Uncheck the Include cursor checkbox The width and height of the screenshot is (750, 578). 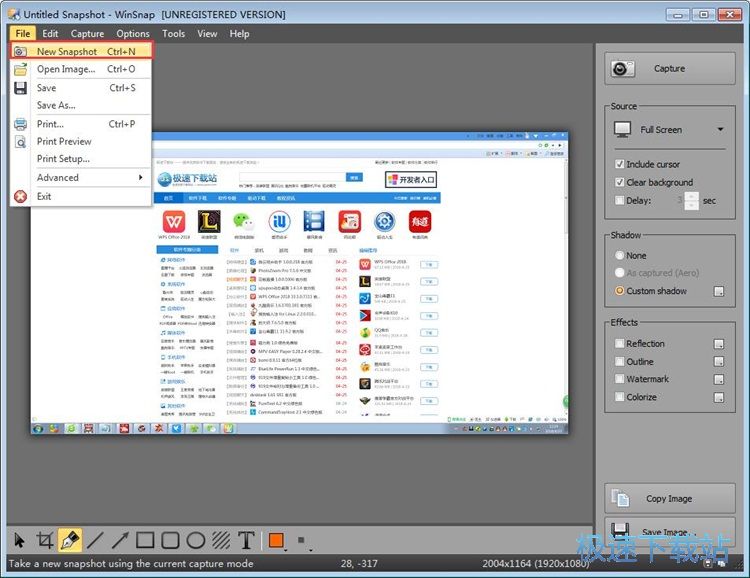[x=620, y=164]
